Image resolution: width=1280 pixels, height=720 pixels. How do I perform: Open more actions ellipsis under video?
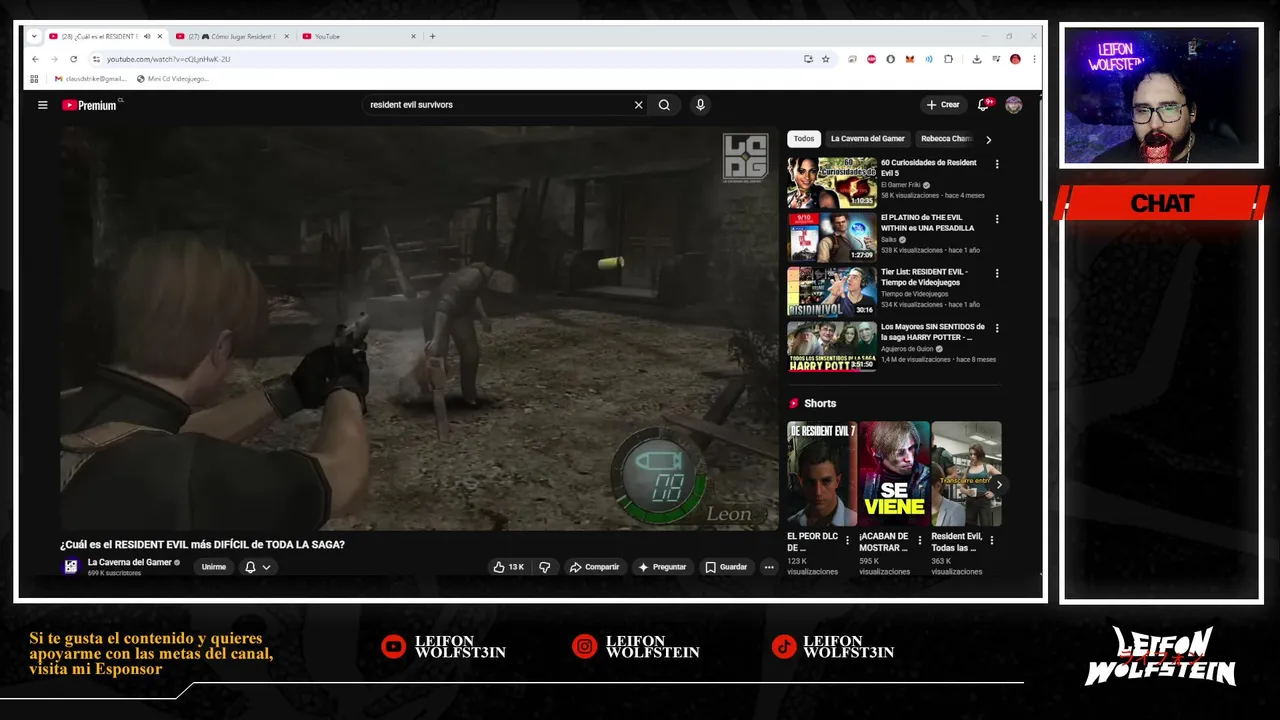tap(769, 567)
